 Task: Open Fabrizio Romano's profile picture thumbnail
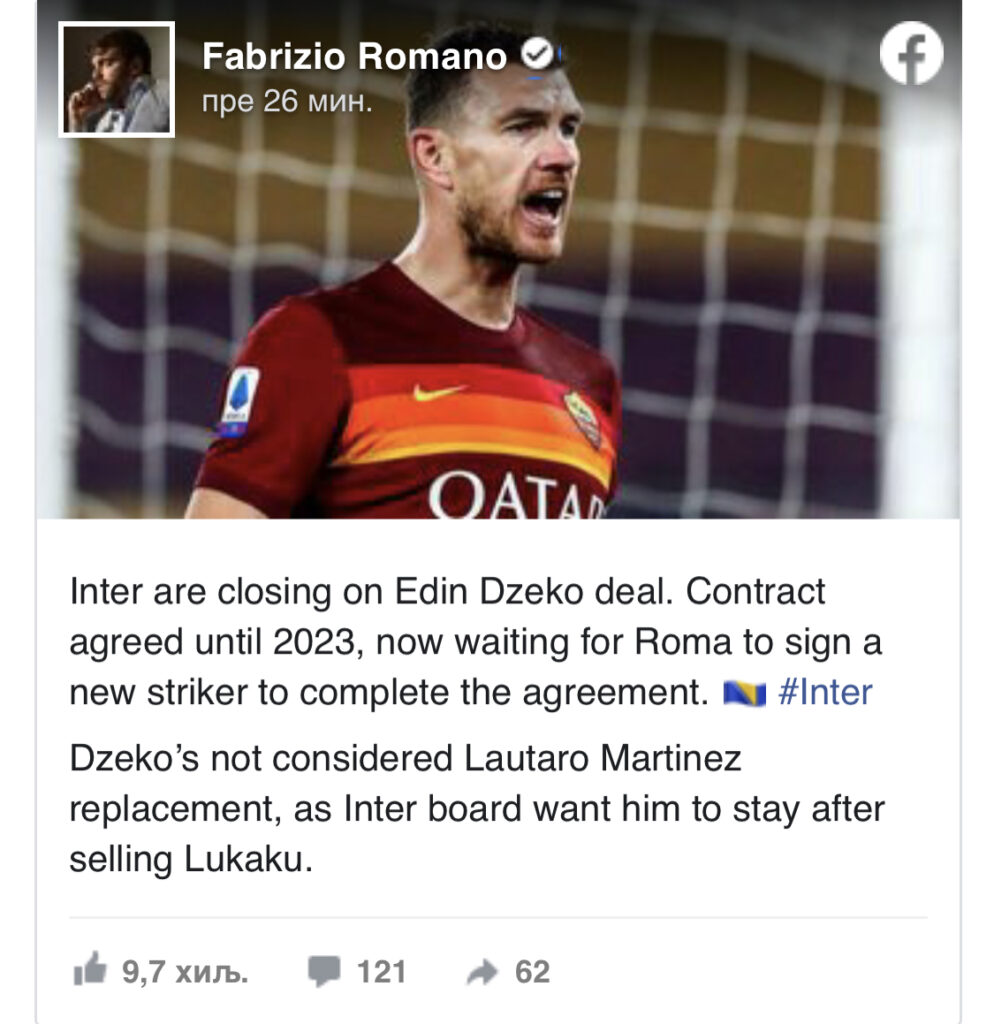[x=116, y=80]
